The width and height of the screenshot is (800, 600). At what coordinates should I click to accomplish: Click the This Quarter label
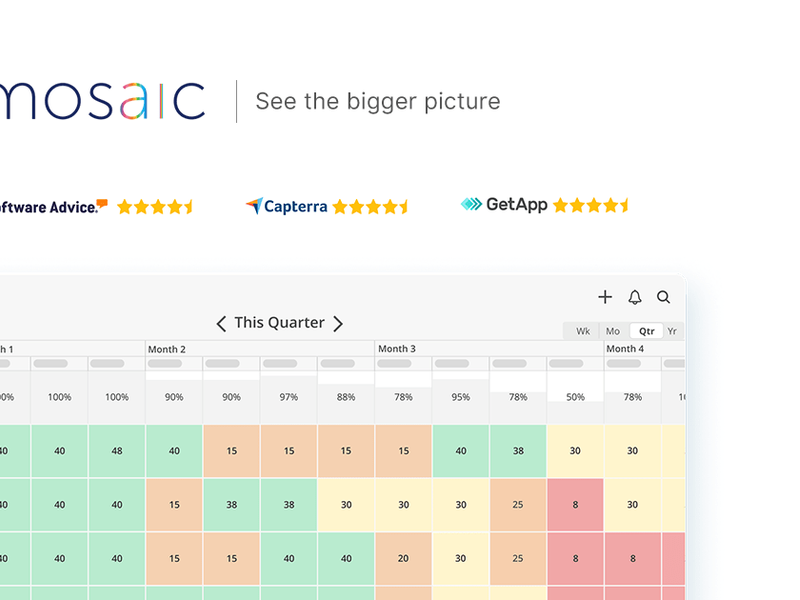[x=279, y=322]
